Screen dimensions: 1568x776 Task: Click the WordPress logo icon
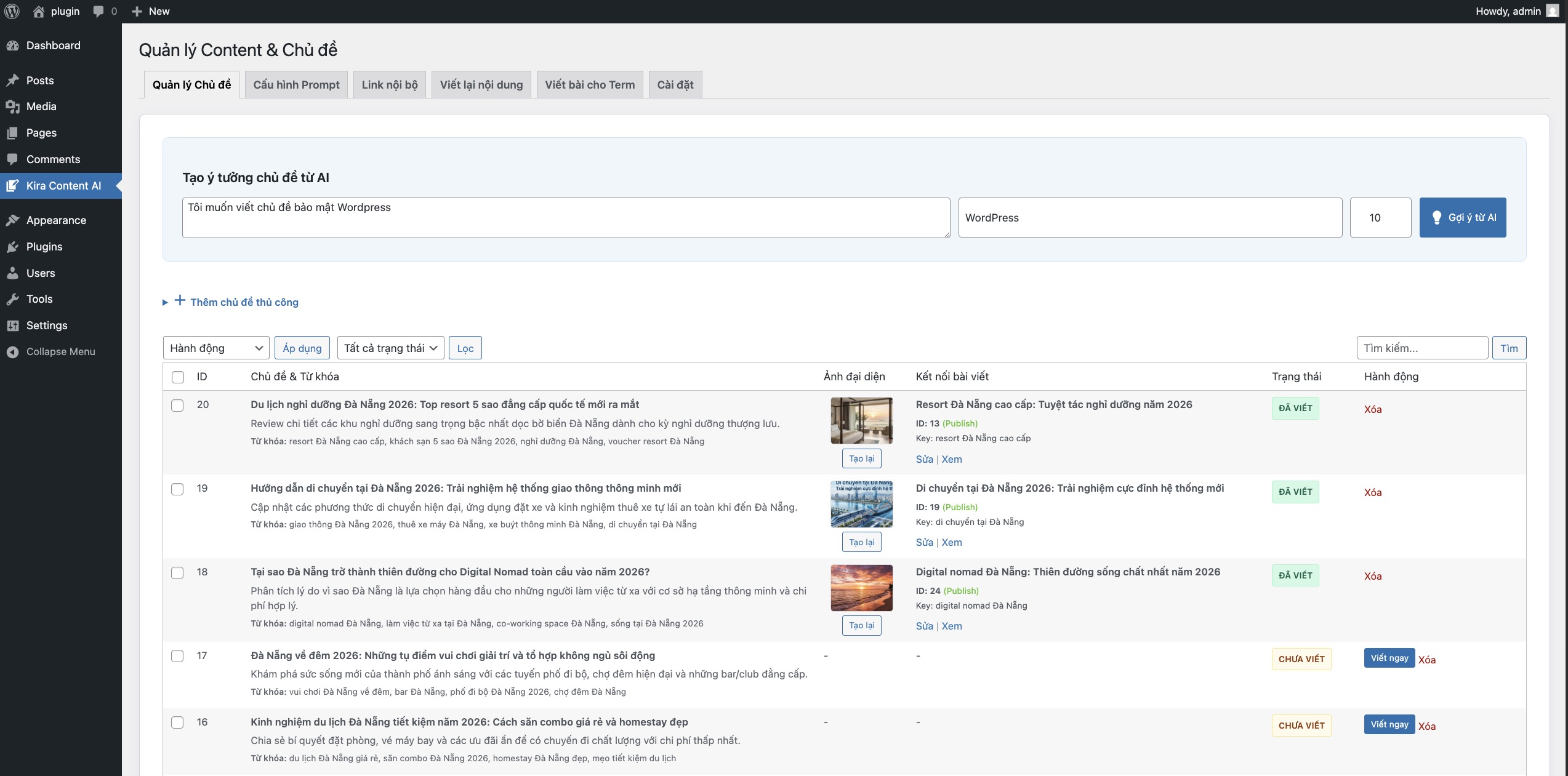[12, 11]
